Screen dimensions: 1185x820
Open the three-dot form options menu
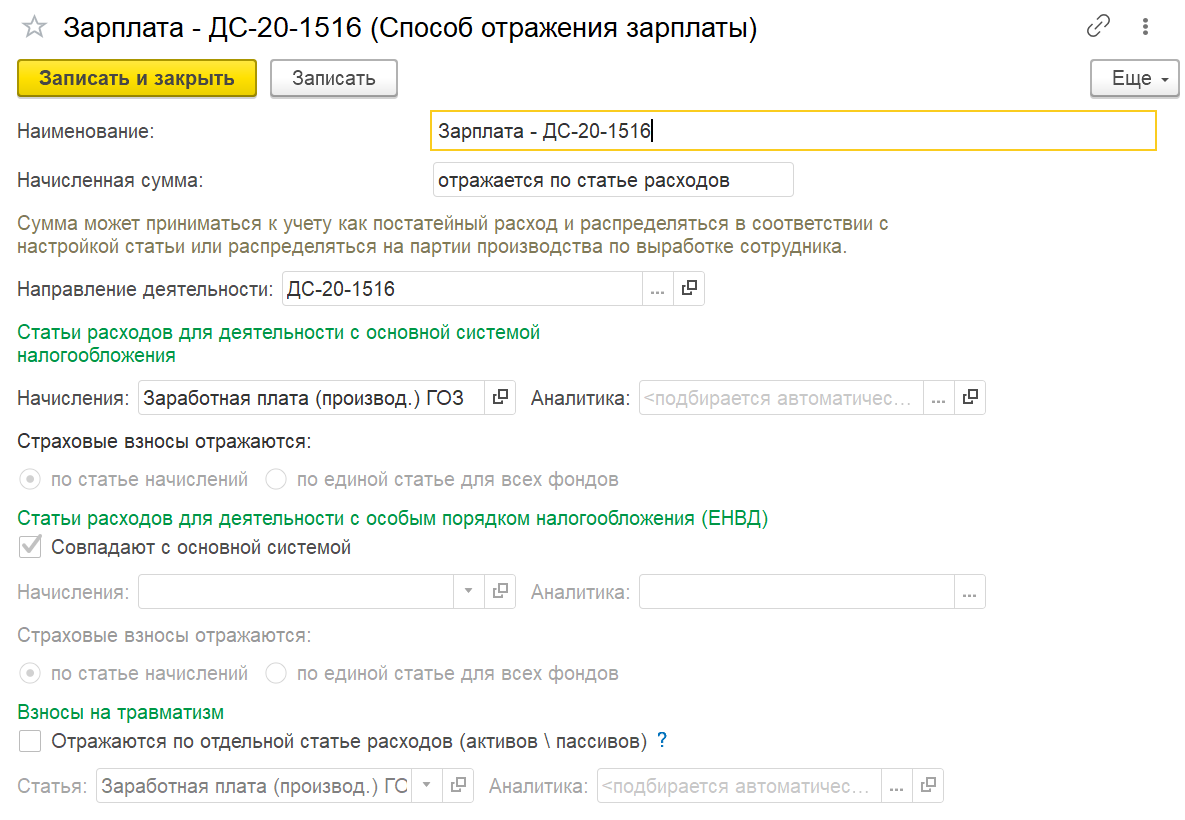click(1145, 26)
